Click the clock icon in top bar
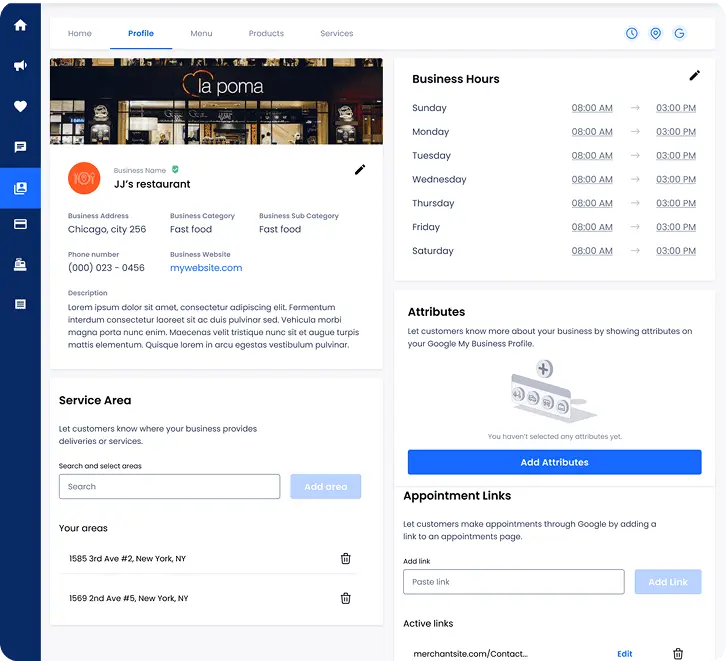 [x=632, y=33]
